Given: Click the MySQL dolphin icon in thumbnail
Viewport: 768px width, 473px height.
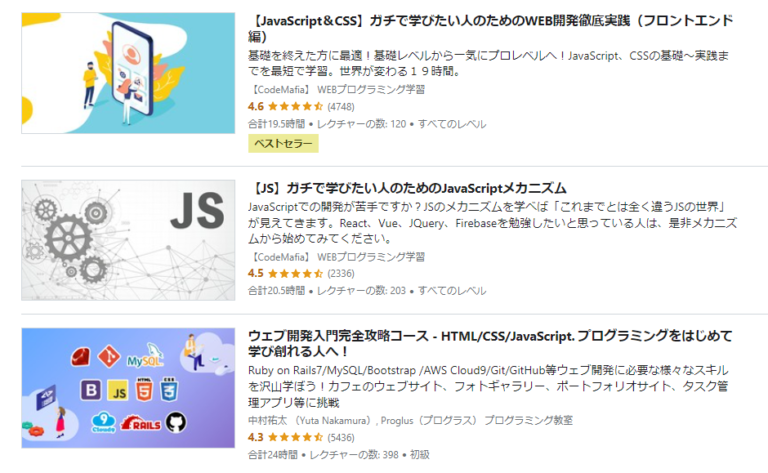Looking at the screenshot, I should 145,356.
